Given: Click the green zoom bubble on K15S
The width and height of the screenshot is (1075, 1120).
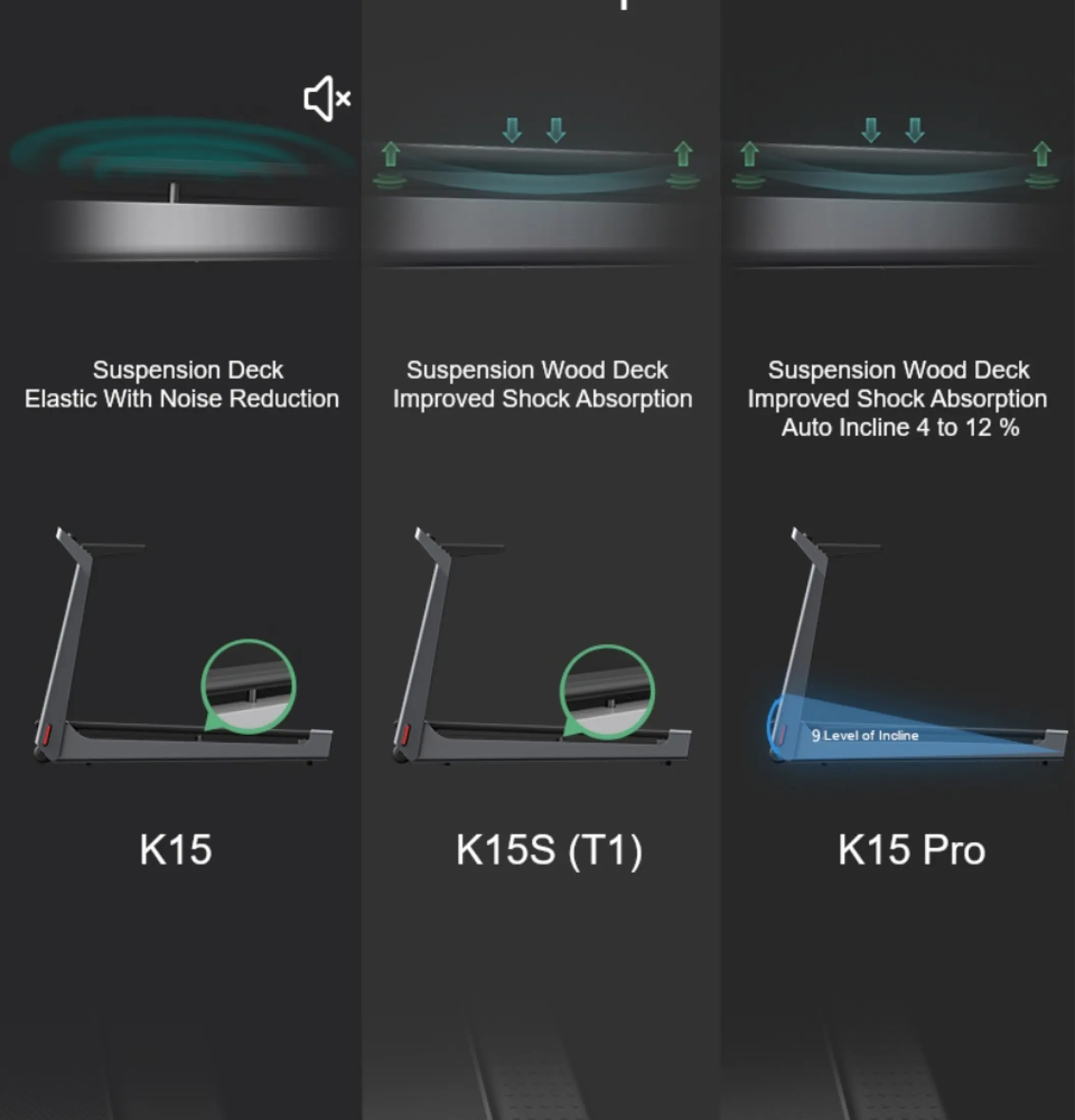Looking at the screenshot, I should 606,691.
